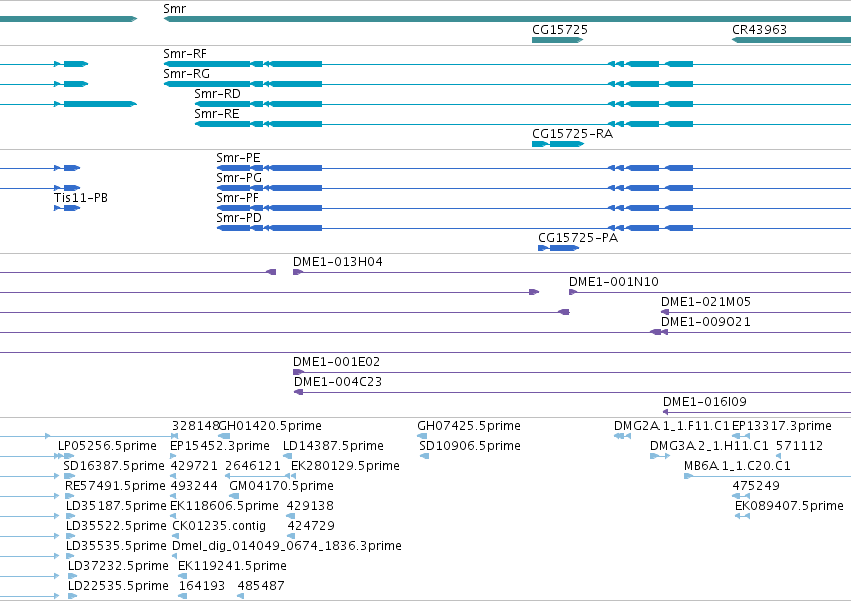Click the LP05256.5prime EST label
The image size is (851, 601).
click(x=107, y=446)
